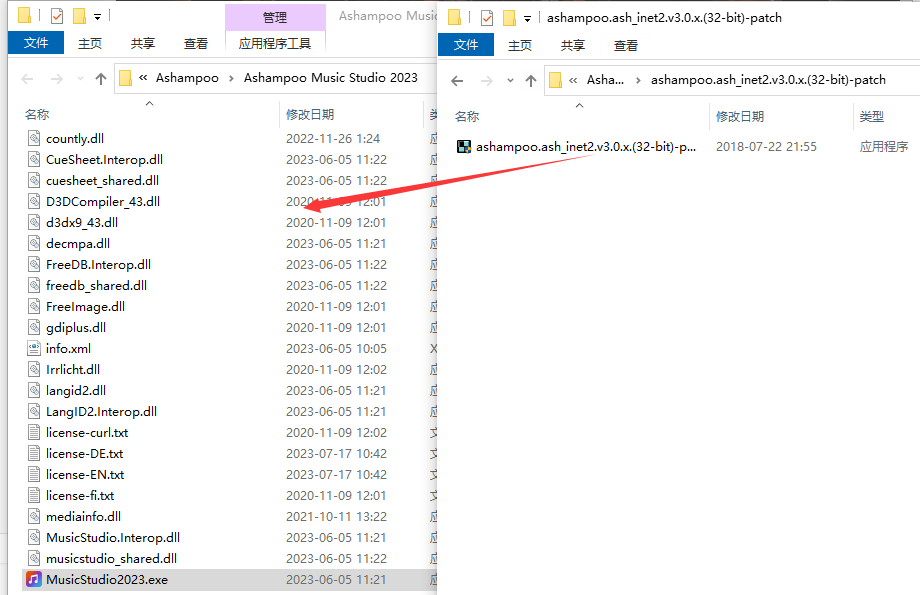Go up one folder in patch window
This screenshot has width=920, height=595.
(531, 81)
